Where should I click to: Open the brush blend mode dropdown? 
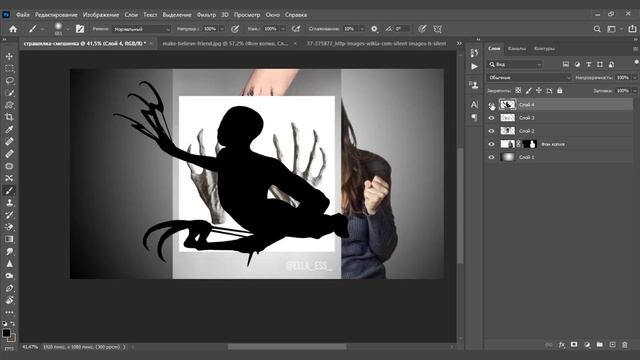point(141,29)
